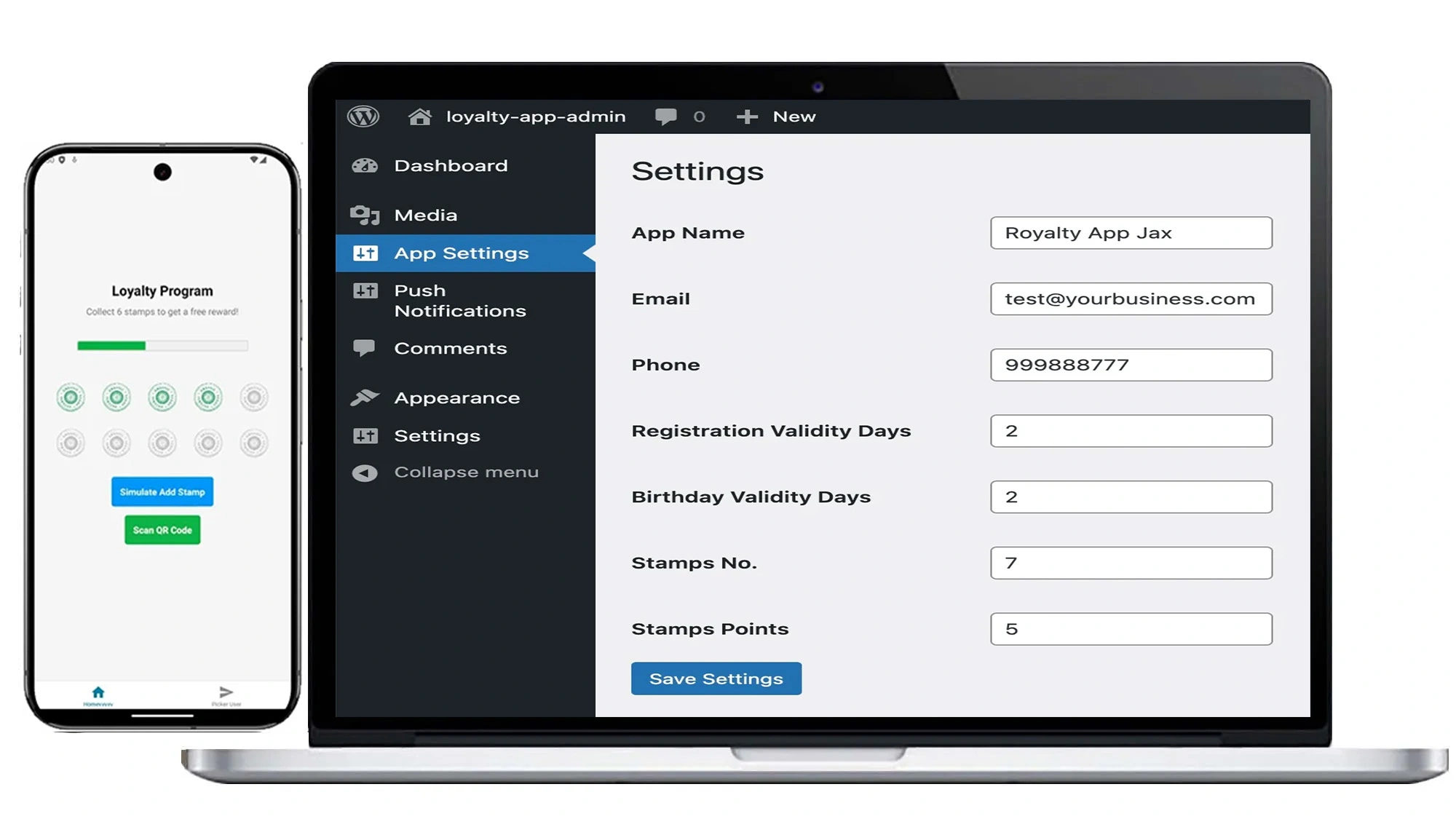Tap the send arrow tab icon on phone
The height and width of the screenshot is (819, 1456).
pos(226,692)
